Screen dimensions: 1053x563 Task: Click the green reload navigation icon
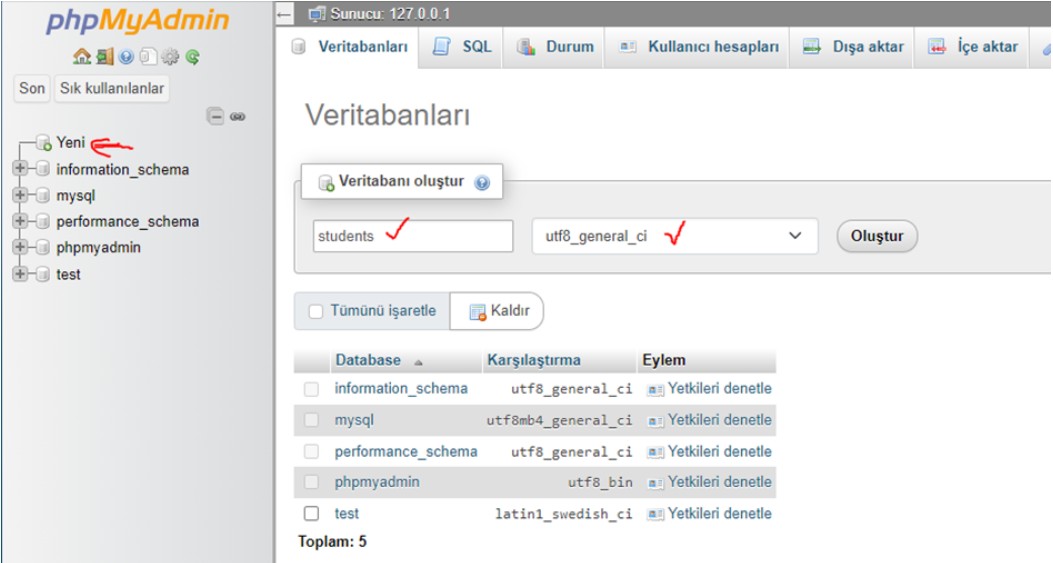tap(192, 58)
